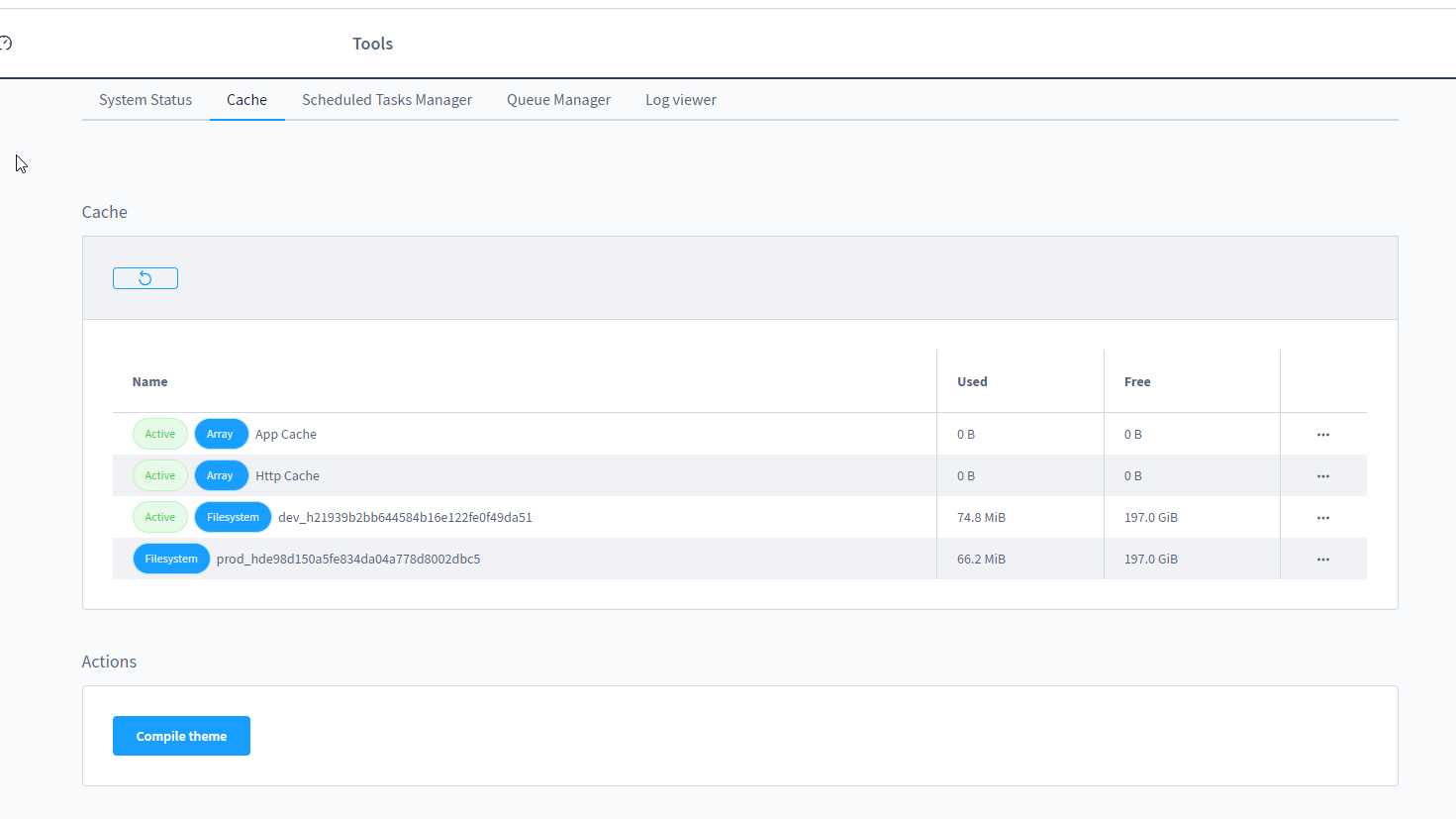Viewport: 1456px width, 819px height.
Task: Click the 66.2 MiB used value
Action: point(981,559)
